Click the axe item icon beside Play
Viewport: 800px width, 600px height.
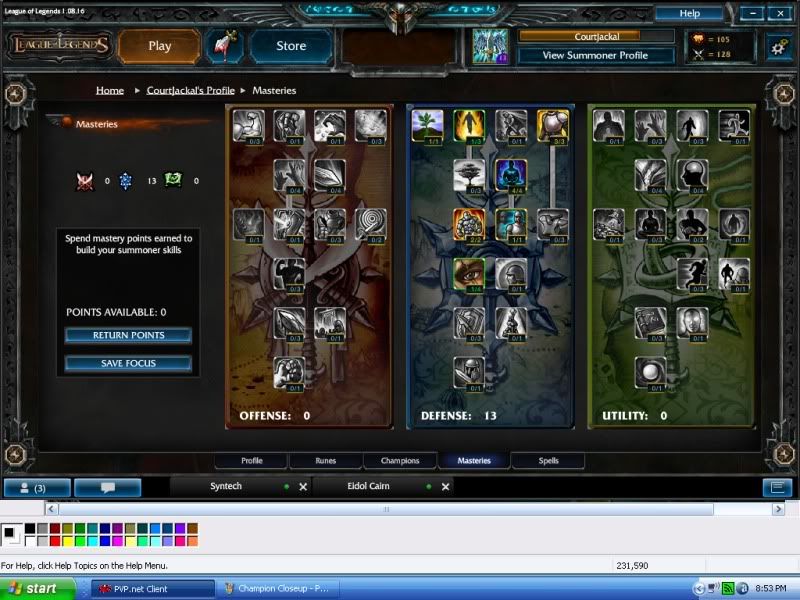tap(223, 46)
